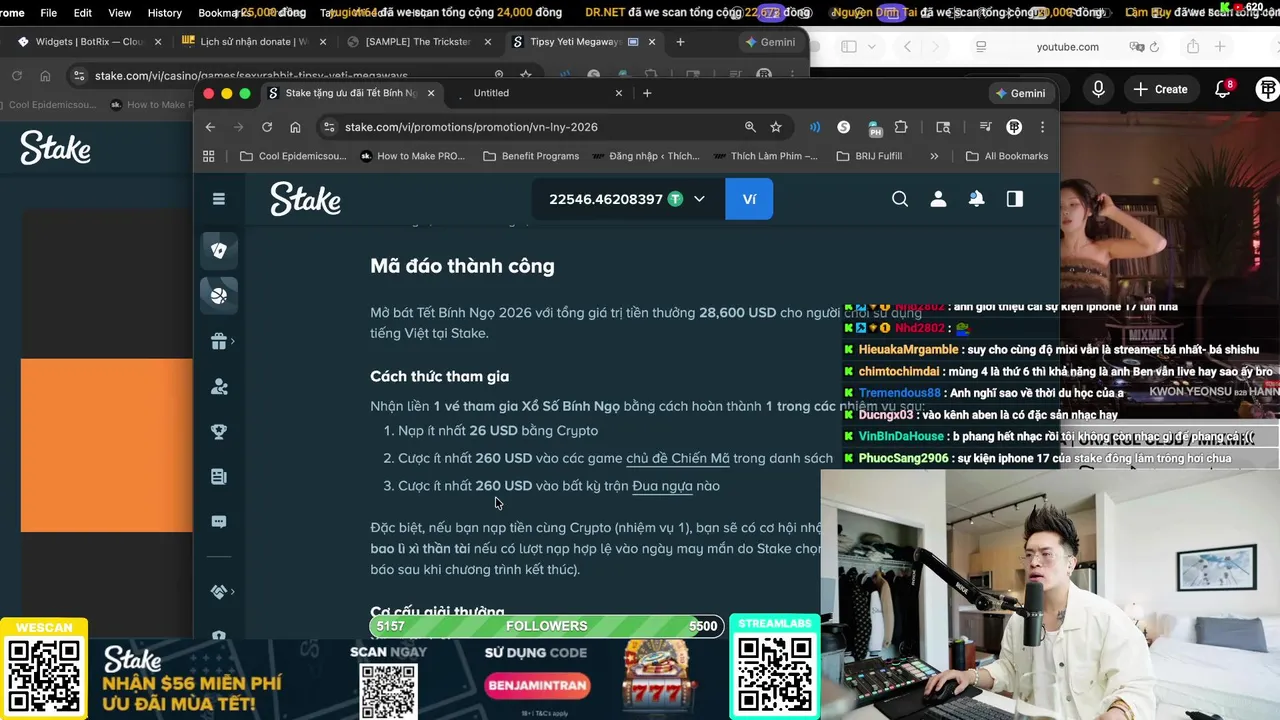Click Safari share icon
The height and width of the screenshot is (720, 1280).
pos(1193,47)
